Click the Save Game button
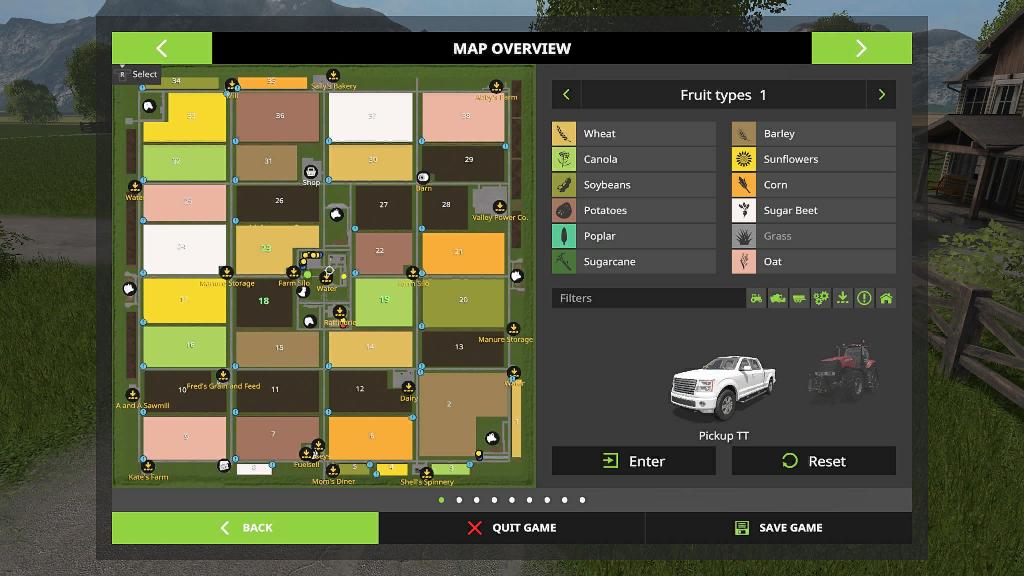Image resolution: width=1024 pixels, height=576 pixels. [x=778, y=528]
